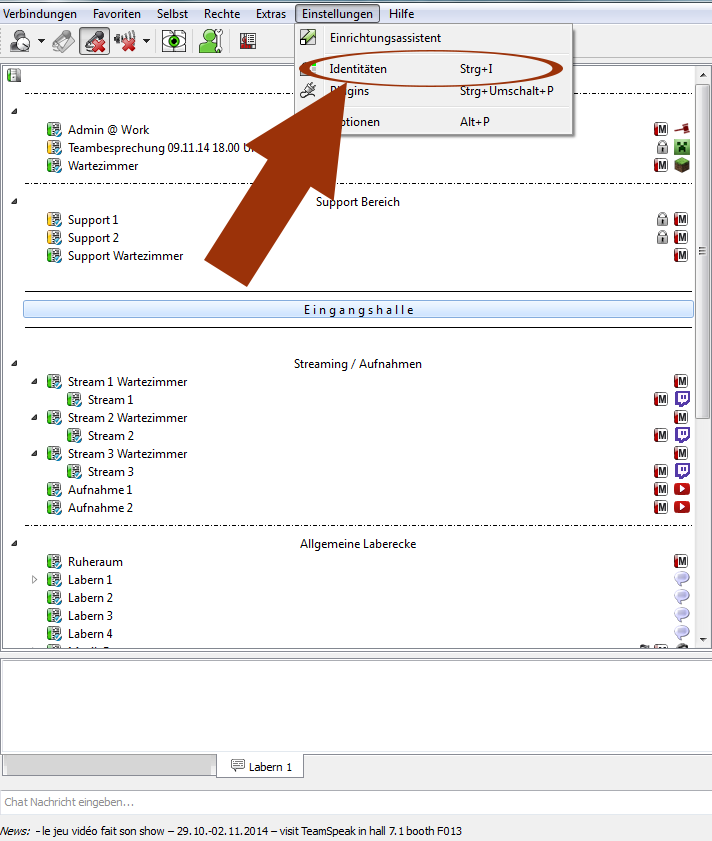Click the server log toolbar icon
Image resolution: width=712 pixels, height=841 pixels.
pyautogui.click(x=247, y=41)
